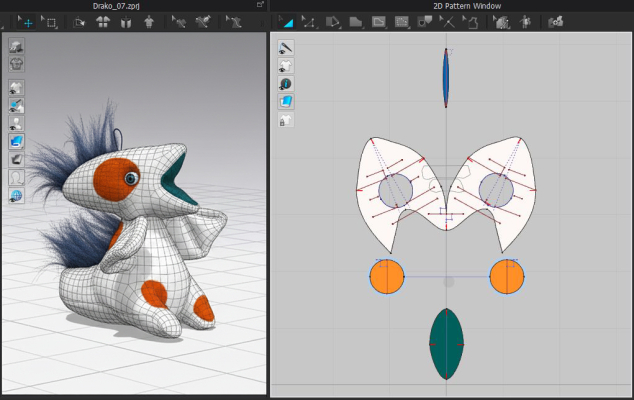Pick the solid pattern shape tool
The height and width of the screenshot is (400, 634).
tap(355, 22)
